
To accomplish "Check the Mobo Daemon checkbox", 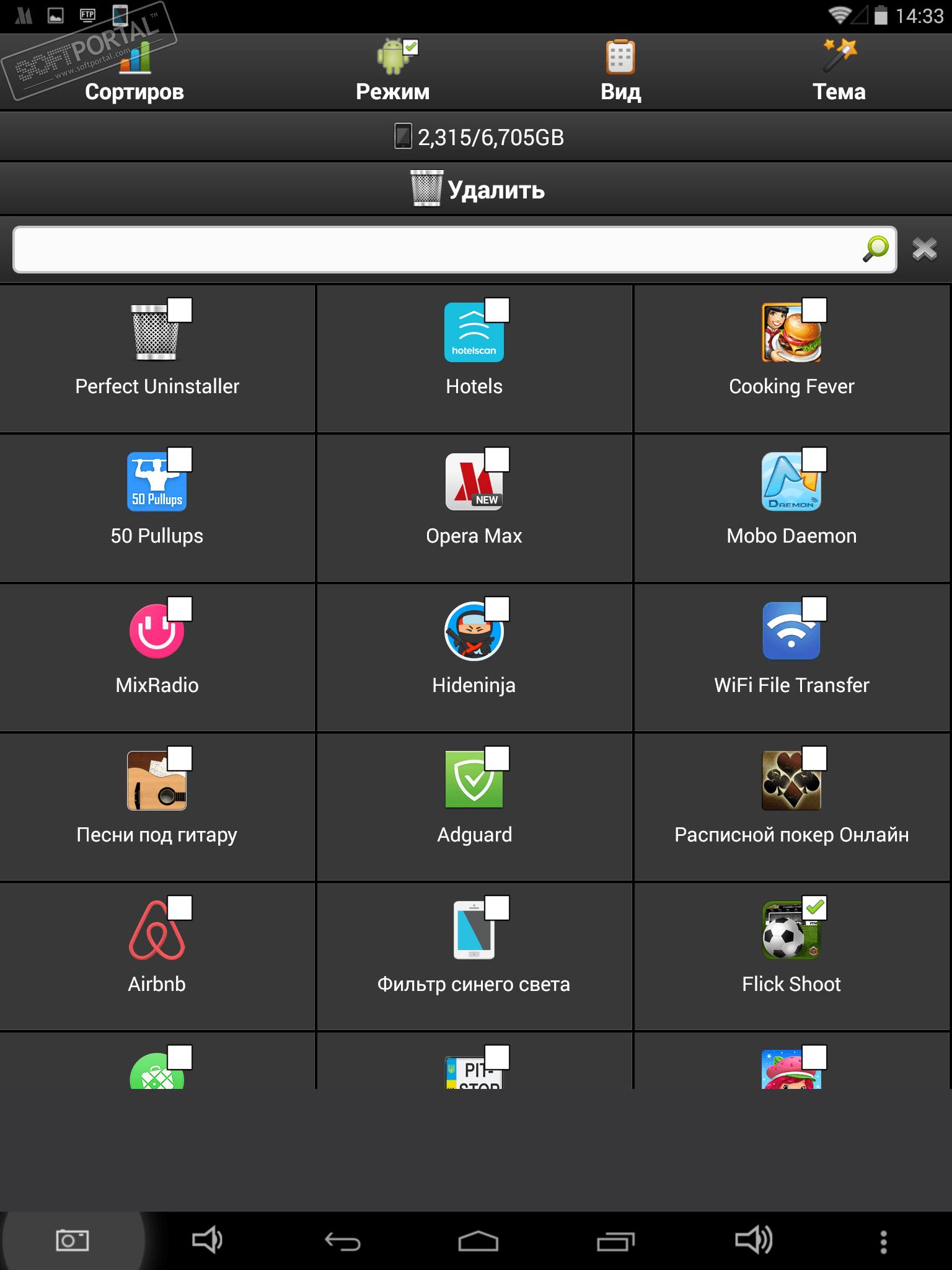I will click(814, 460).
